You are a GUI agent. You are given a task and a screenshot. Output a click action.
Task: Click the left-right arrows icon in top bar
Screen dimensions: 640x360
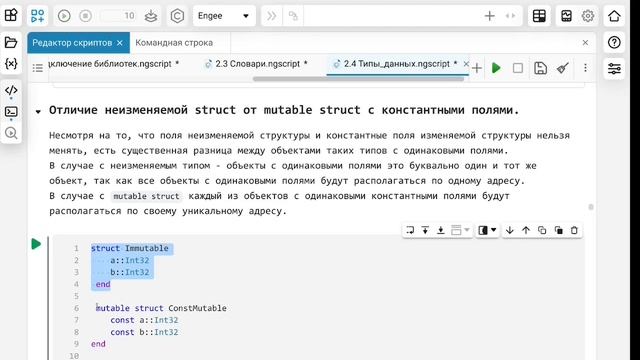point(510,16)
